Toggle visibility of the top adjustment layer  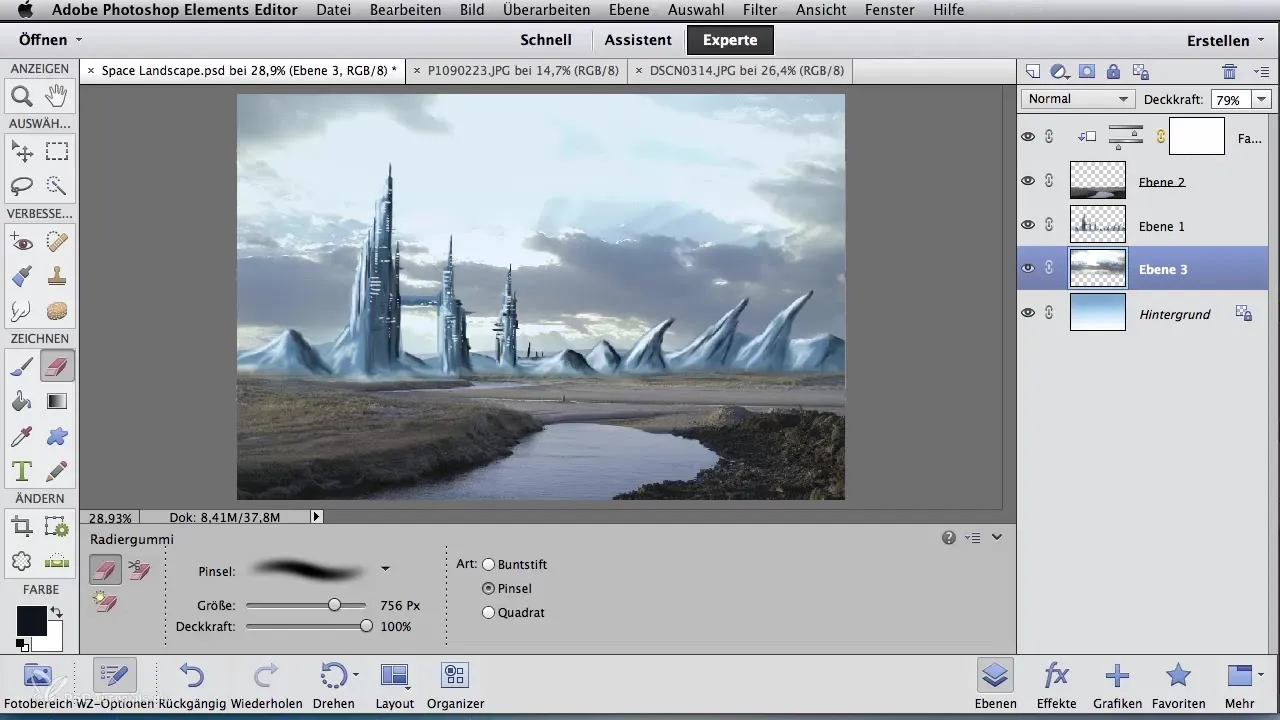(1028, 137)
